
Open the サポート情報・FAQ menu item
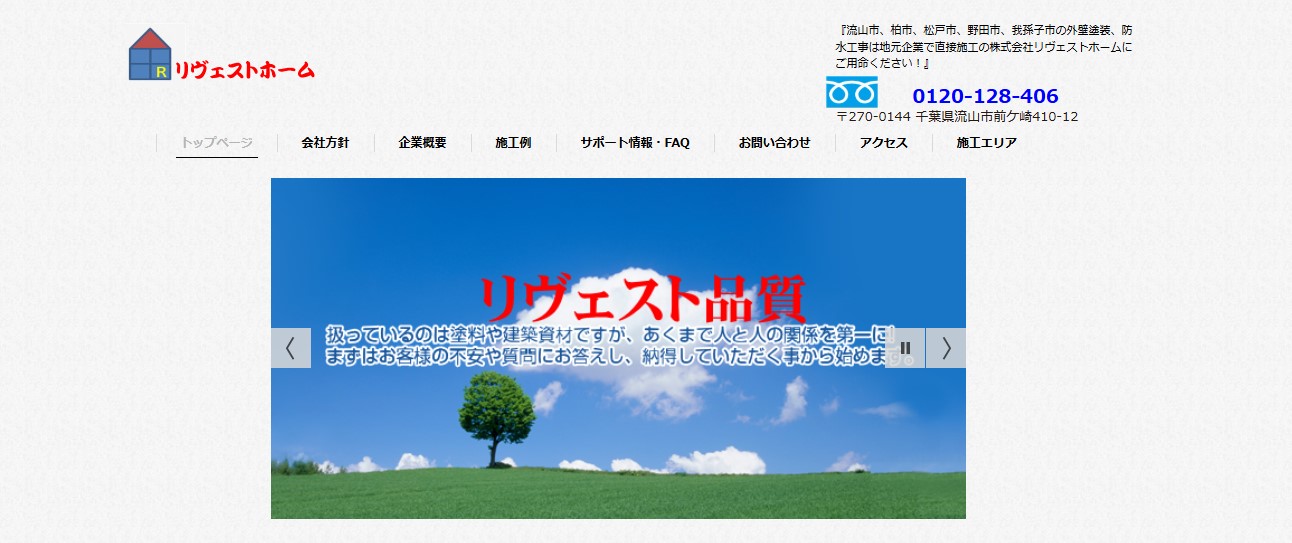[634, 143]
